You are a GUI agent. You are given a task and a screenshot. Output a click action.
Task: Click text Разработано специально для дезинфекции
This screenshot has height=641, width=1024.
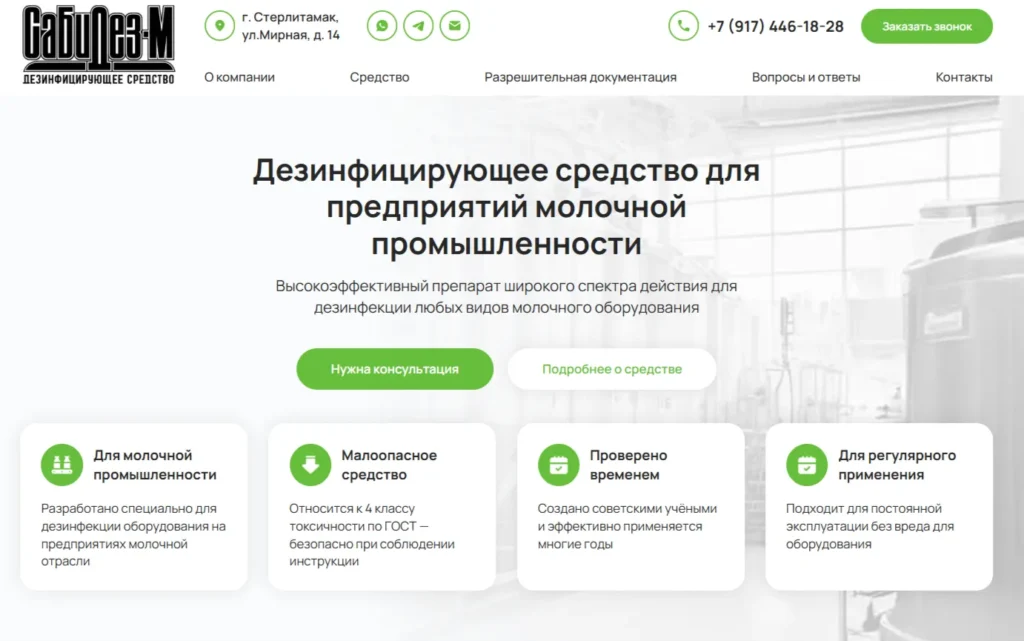click(133, 535)
